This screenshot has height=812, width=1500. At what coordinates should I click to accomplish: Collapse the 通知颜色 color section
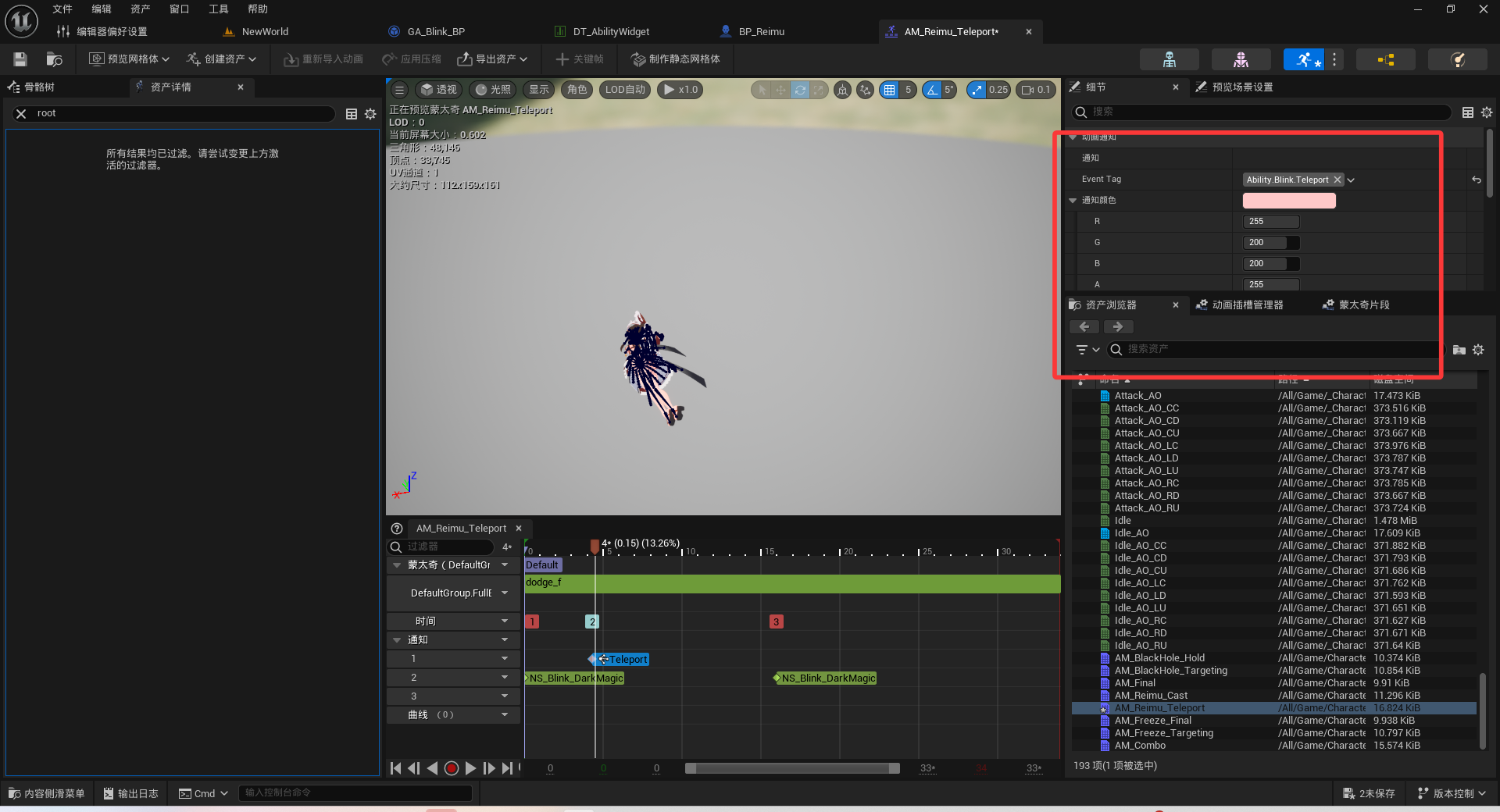tap(1073, 201)
